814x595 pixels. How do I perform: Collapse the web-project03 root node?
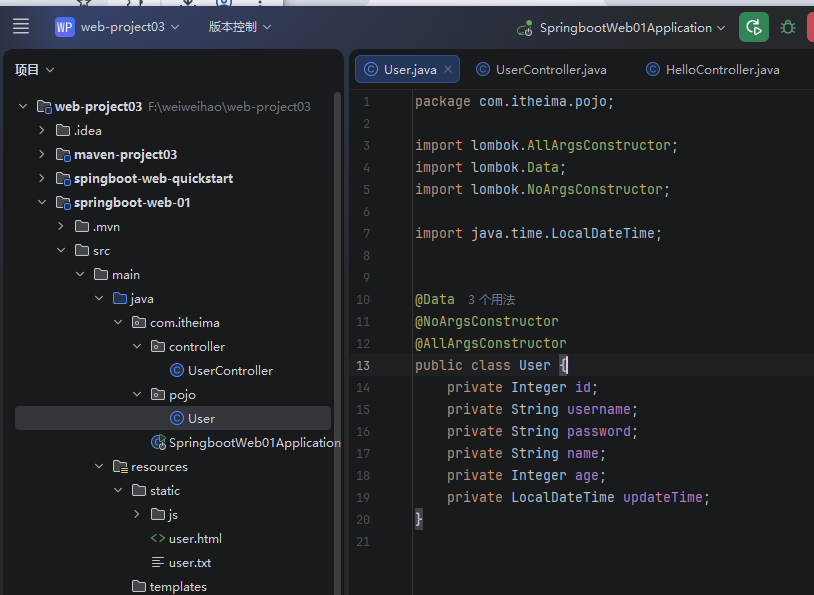pyautogui.click(x=23, y=106)
